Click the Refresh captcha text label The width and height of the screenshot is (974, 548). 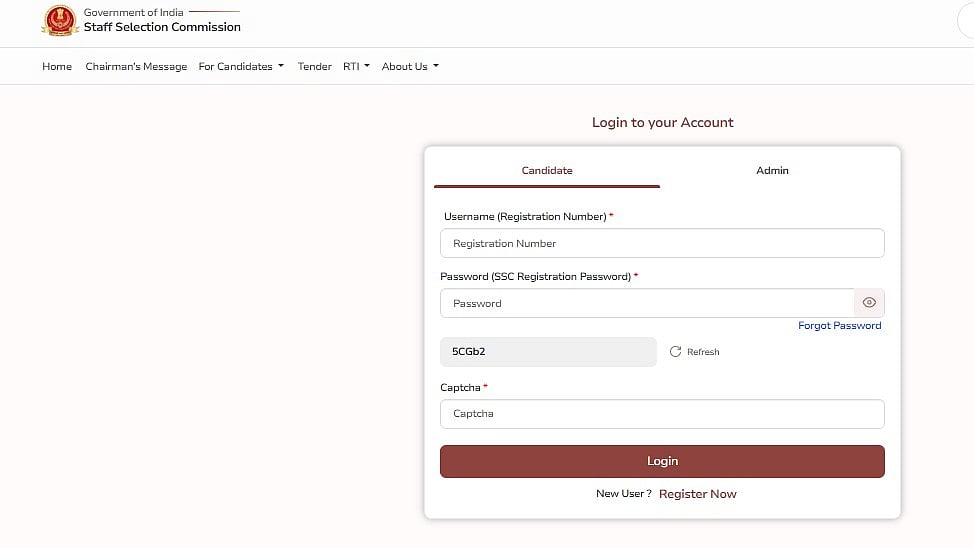click(x=703, y=352)
